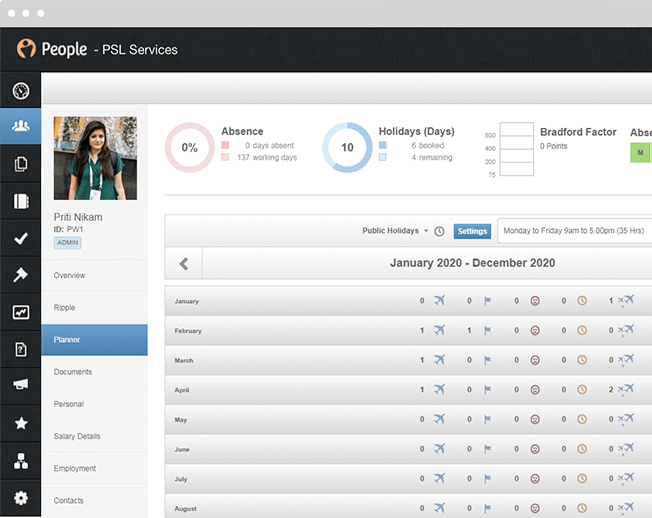Open the work pattern schedule field
Image resolution: width=652 pixels, height=518 pixels.
click(x=574, y=231)
